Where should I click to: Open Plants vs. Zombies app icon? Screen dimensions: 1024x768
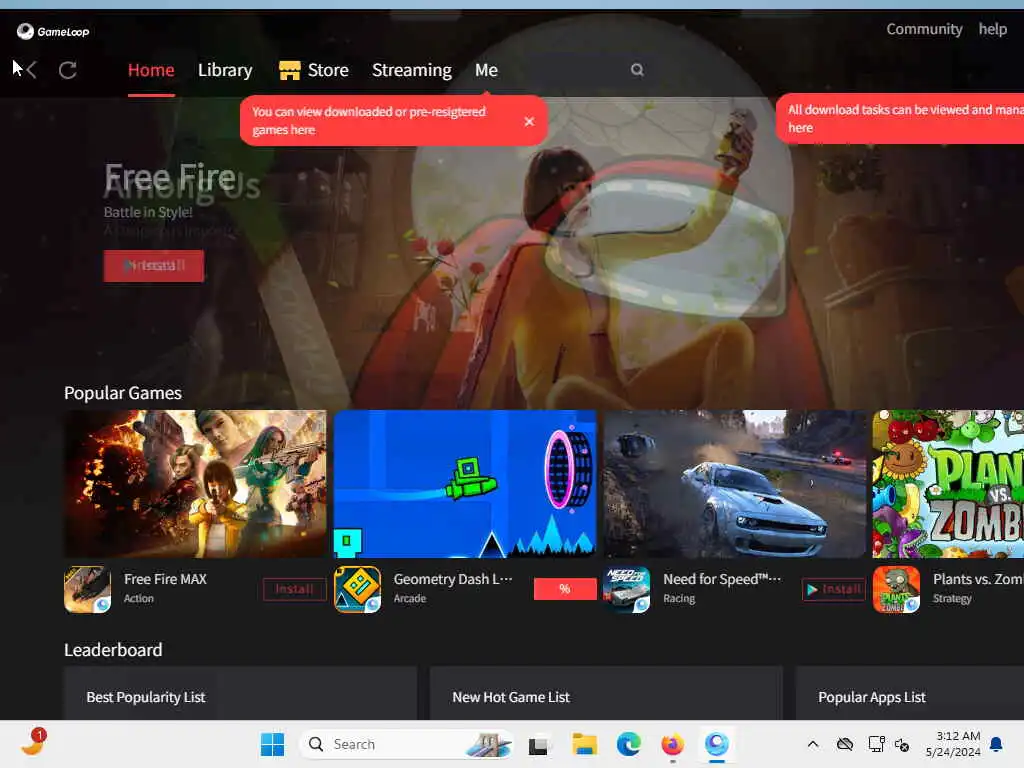coord(897,589)
